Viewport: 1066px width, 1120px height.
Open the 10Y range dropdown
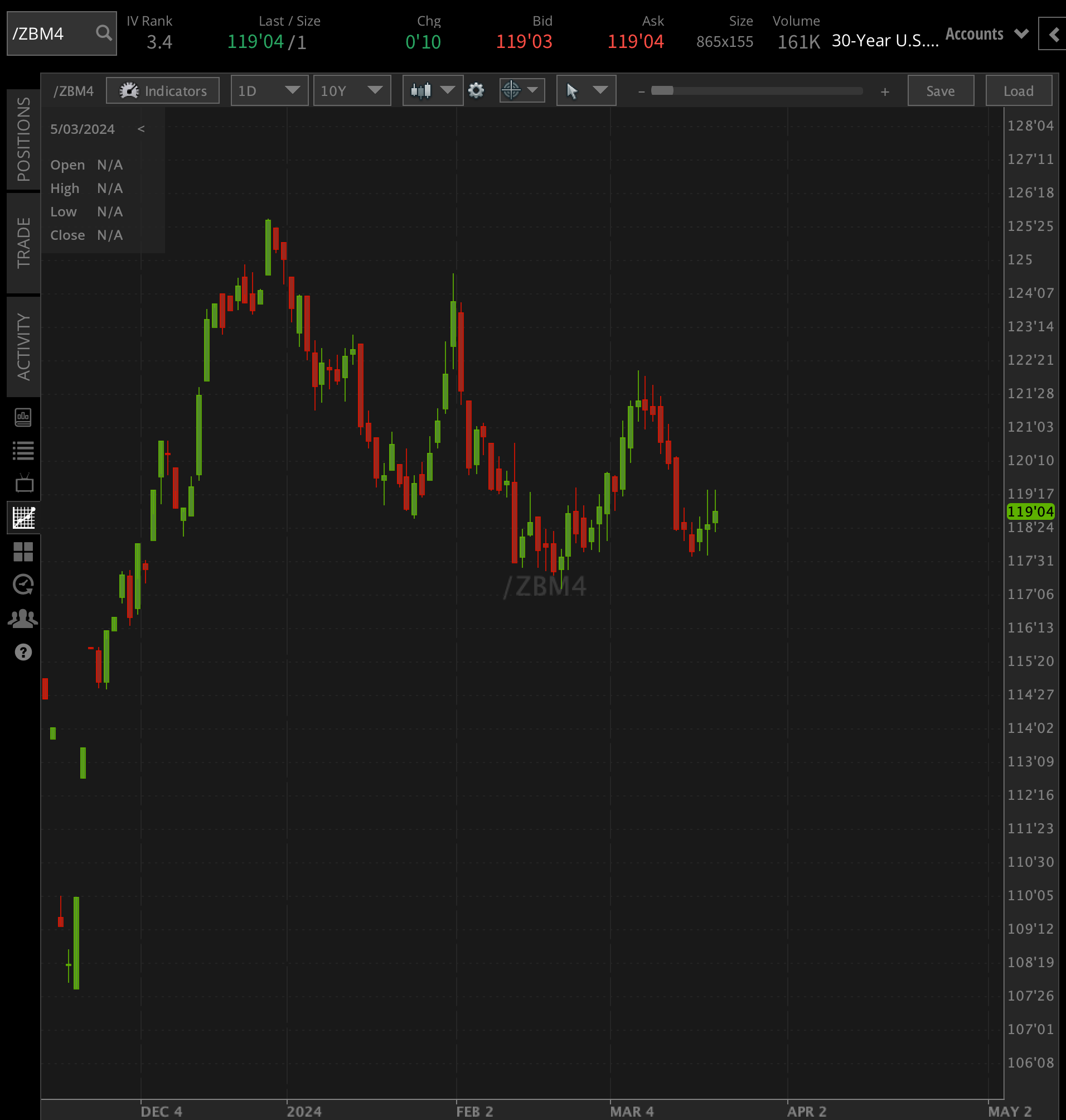point(352,90)
